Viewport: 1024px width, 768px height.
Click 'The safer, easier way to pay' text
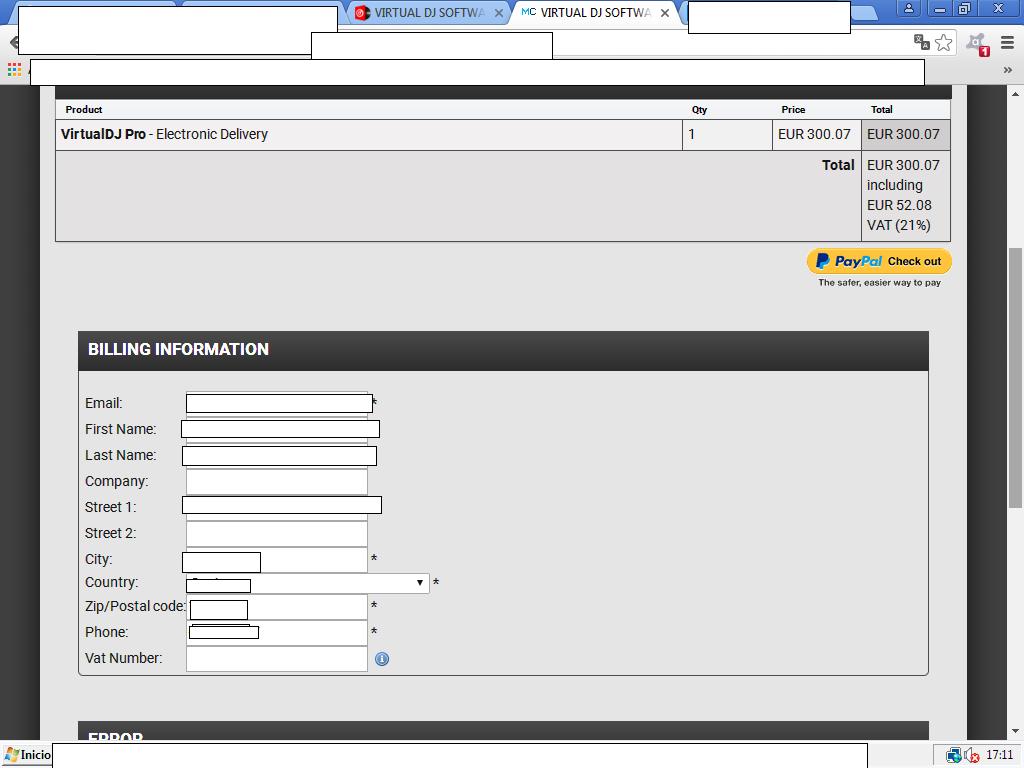880,283
